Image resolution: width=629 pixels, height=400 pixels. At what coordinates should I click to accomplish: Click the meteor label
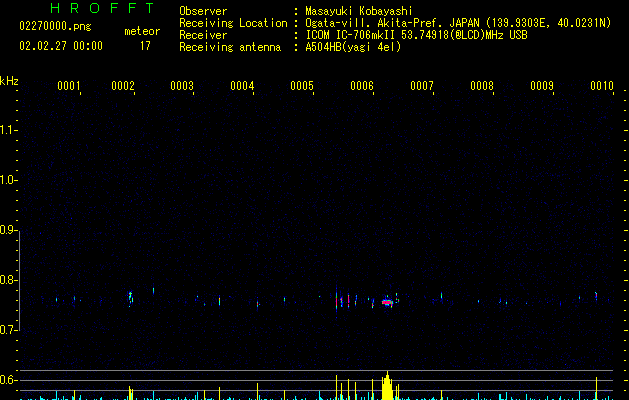pyautogui.click(x=142, y=31)
